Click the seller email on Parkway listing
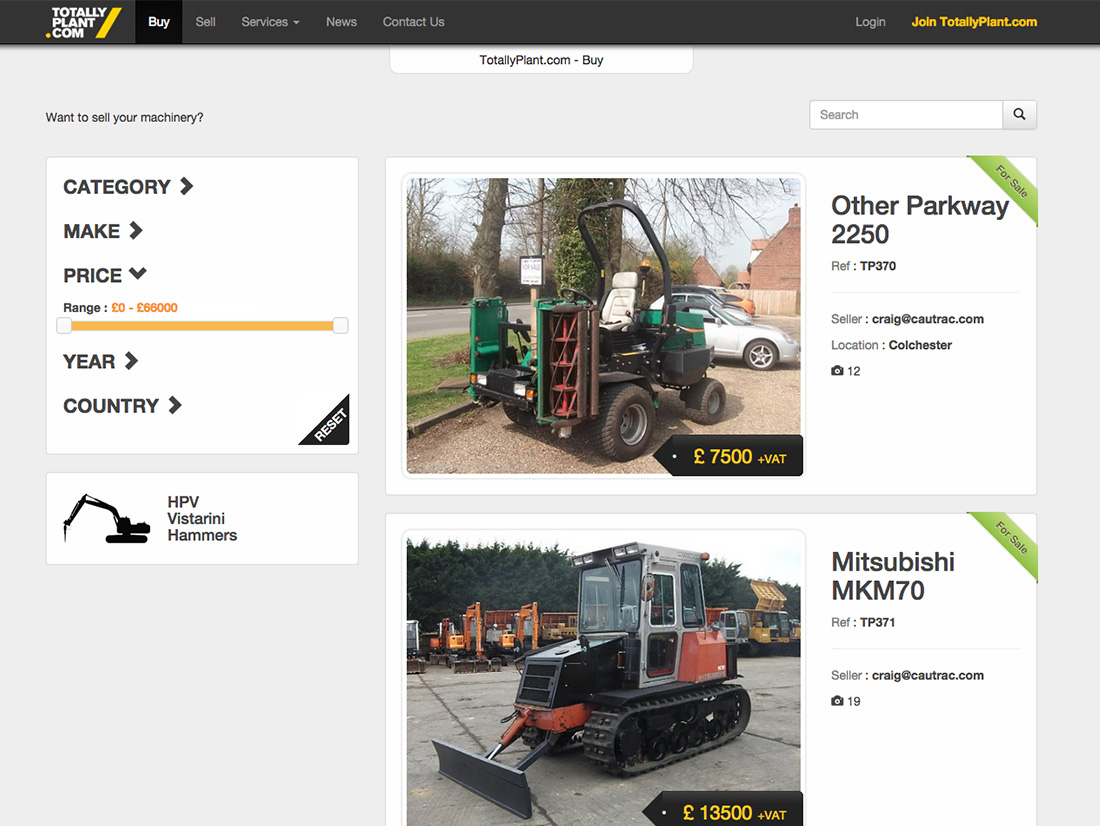Screen dimensions: 1100x826 pyautogui.click(x=927, y=319)
